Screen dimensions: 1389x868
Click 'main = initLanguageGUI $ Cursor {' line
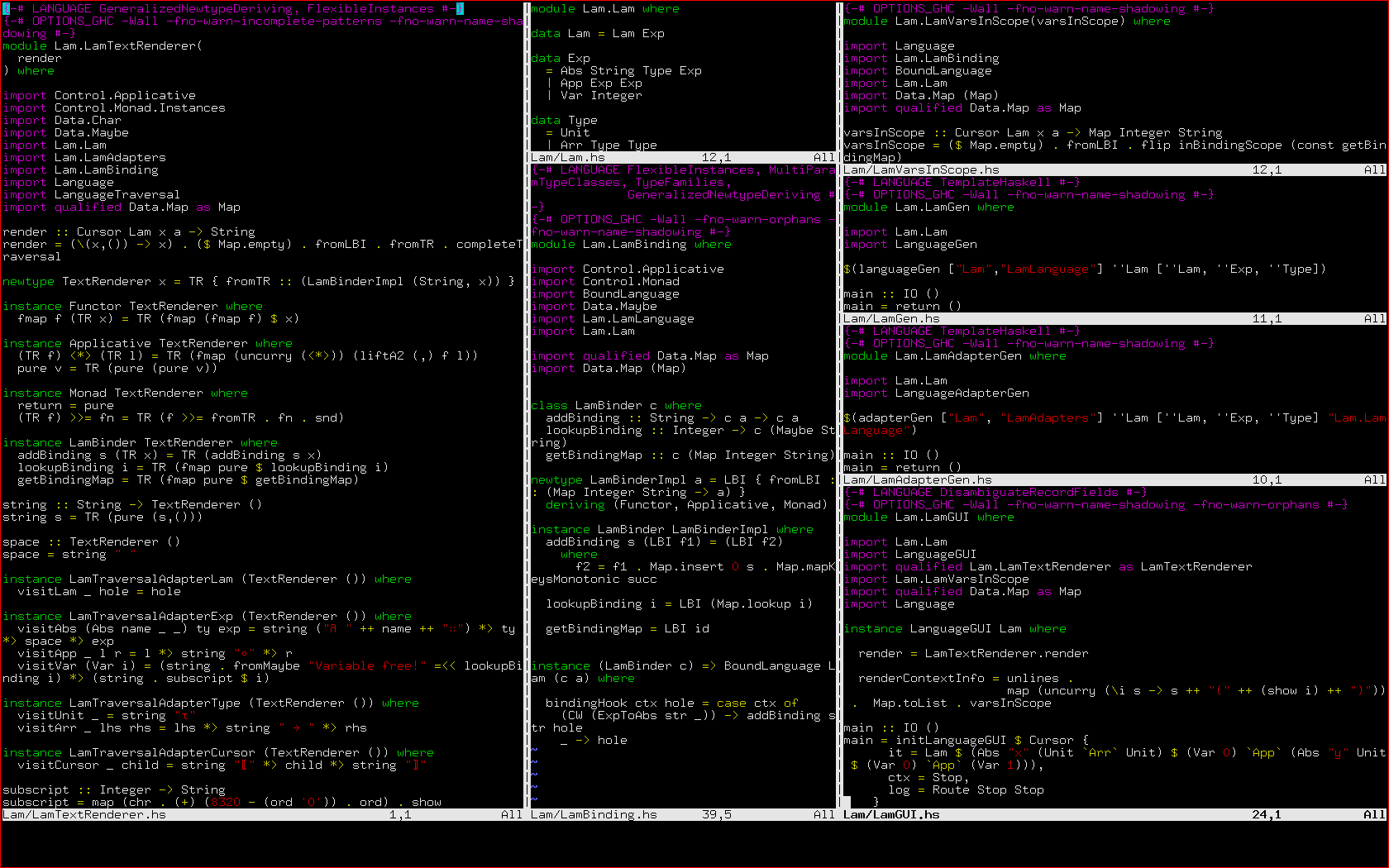[x=966, y=740]
